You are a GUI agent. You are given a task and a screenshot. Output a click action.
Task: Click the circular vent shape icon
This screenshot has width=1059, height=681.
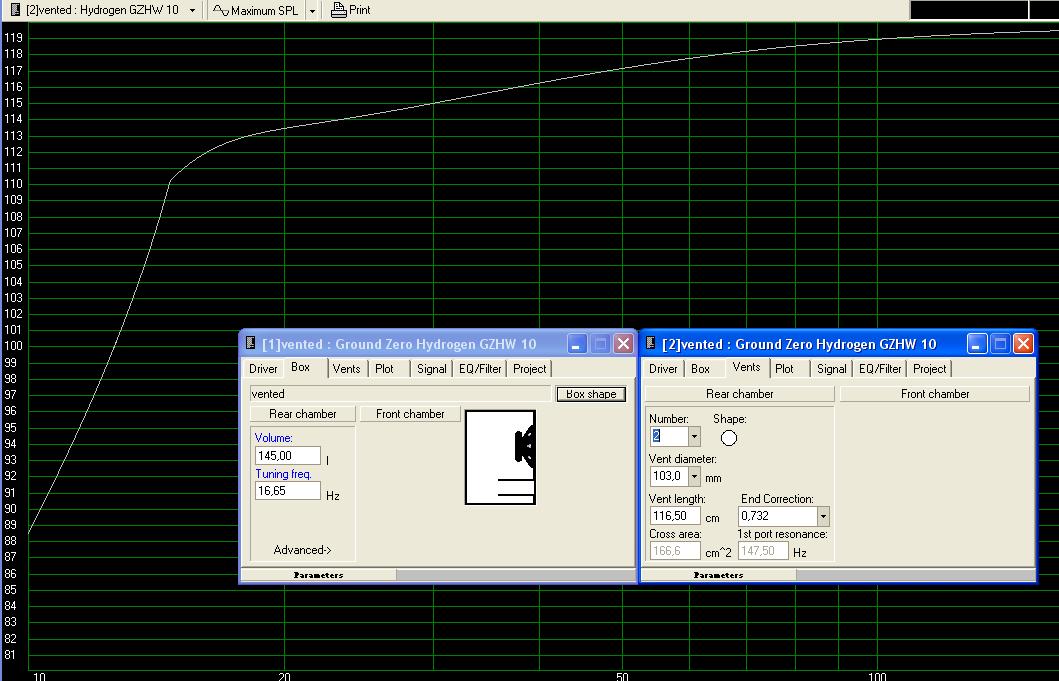point(729,438)
